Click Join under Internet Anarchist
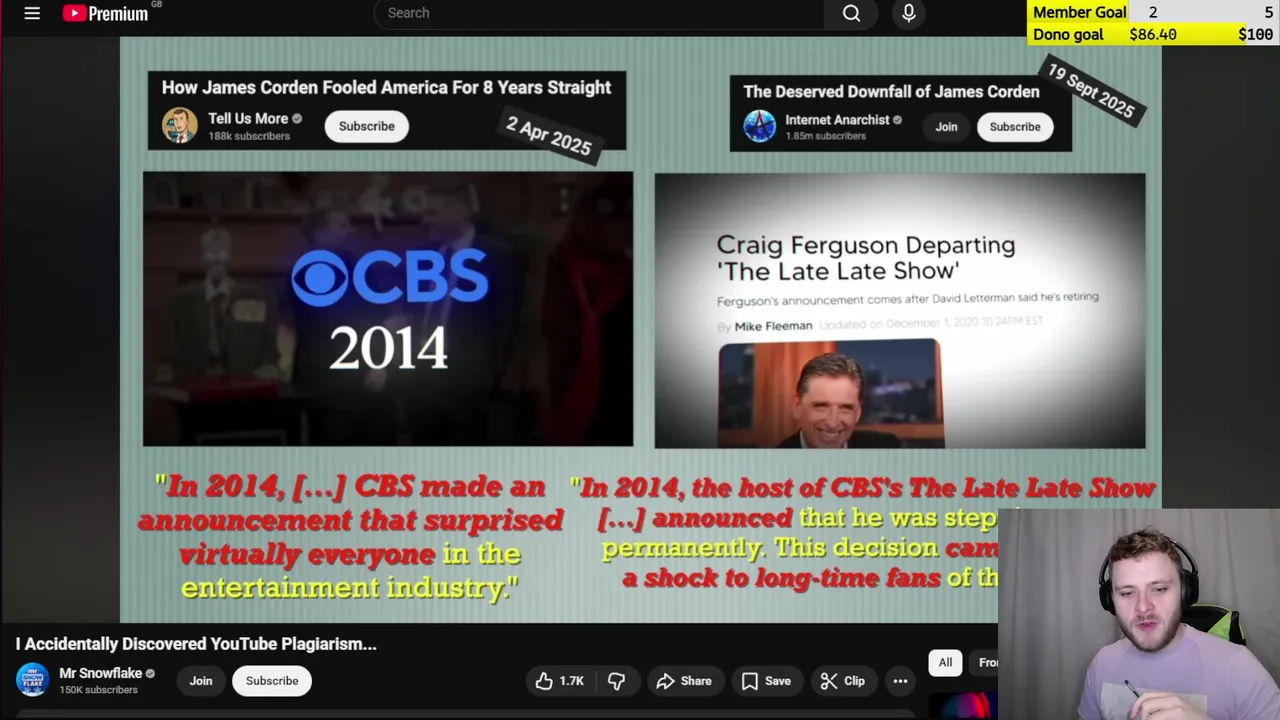Image resolution: width=1280 pixels, height=720 pixels. [x=946, y=127]
